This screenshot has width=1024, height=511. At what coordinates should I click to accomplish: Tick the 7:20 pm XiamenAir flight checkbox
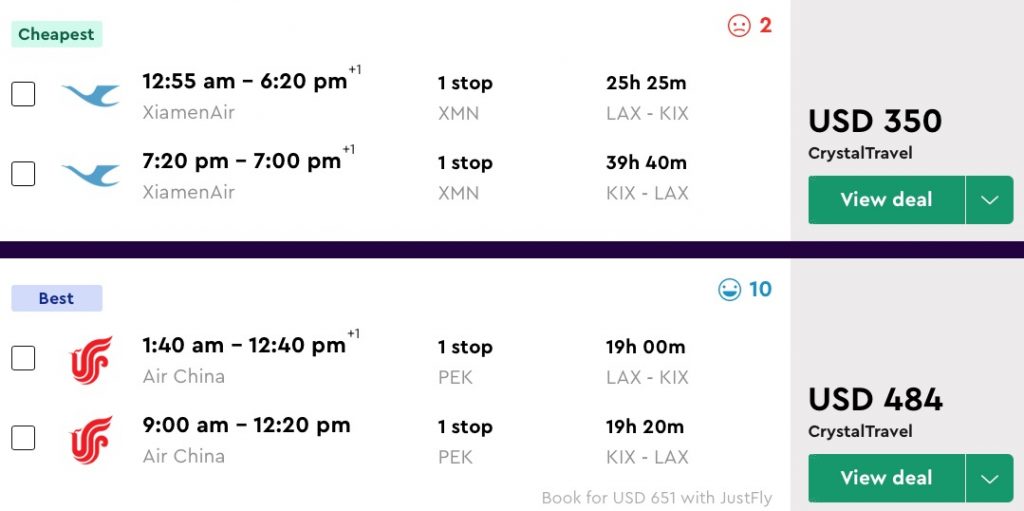(x=23, y=174)
